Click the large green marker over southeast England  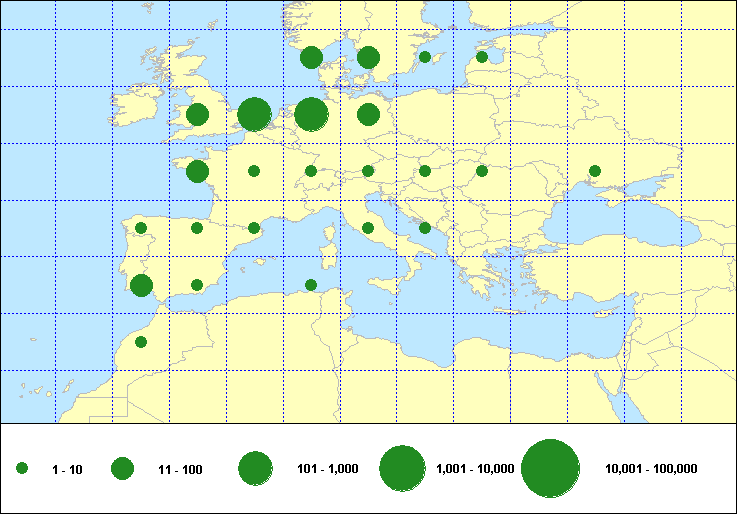pos(254,114)
